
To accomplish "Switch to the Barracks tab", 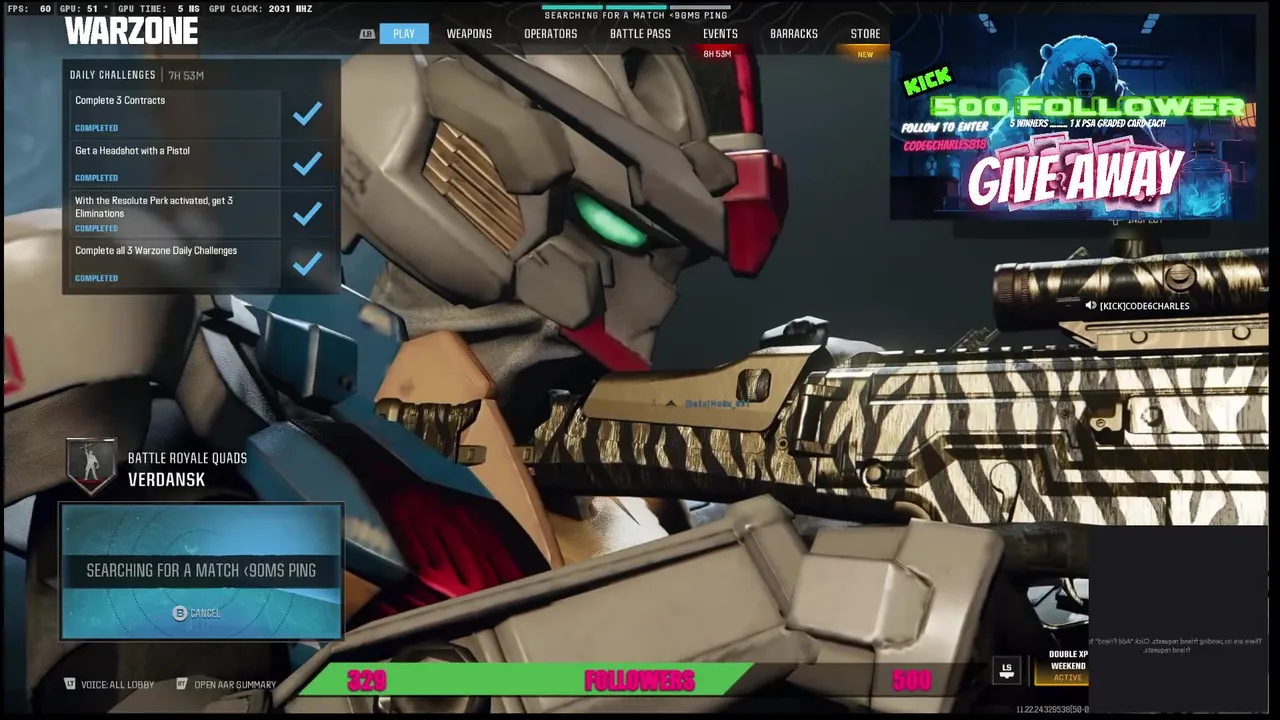I will [x=794, y=34].
